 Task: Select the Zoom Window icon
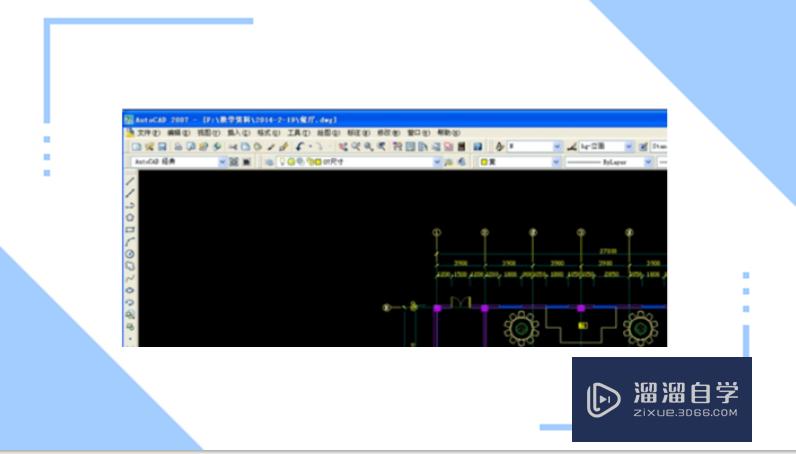click(x=369, y=147)
